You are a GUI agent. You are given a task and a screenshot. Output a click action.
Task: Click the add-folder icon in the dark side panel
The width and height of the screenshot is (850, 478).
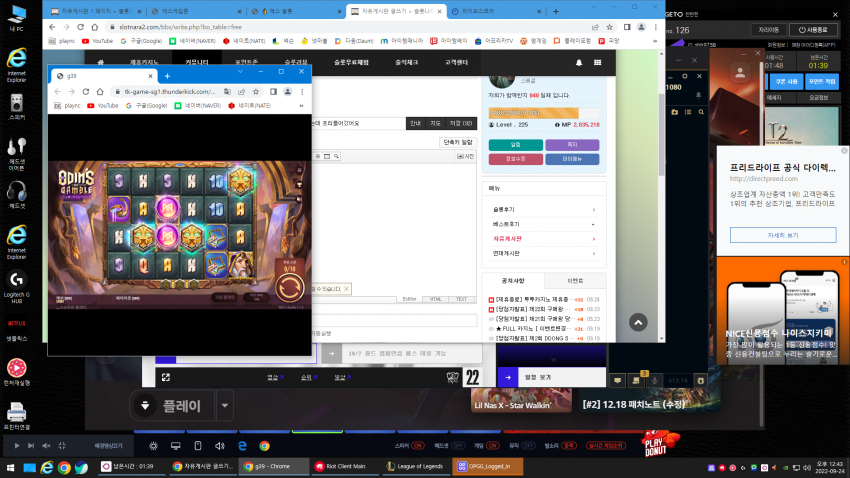[x=674, y=112]
